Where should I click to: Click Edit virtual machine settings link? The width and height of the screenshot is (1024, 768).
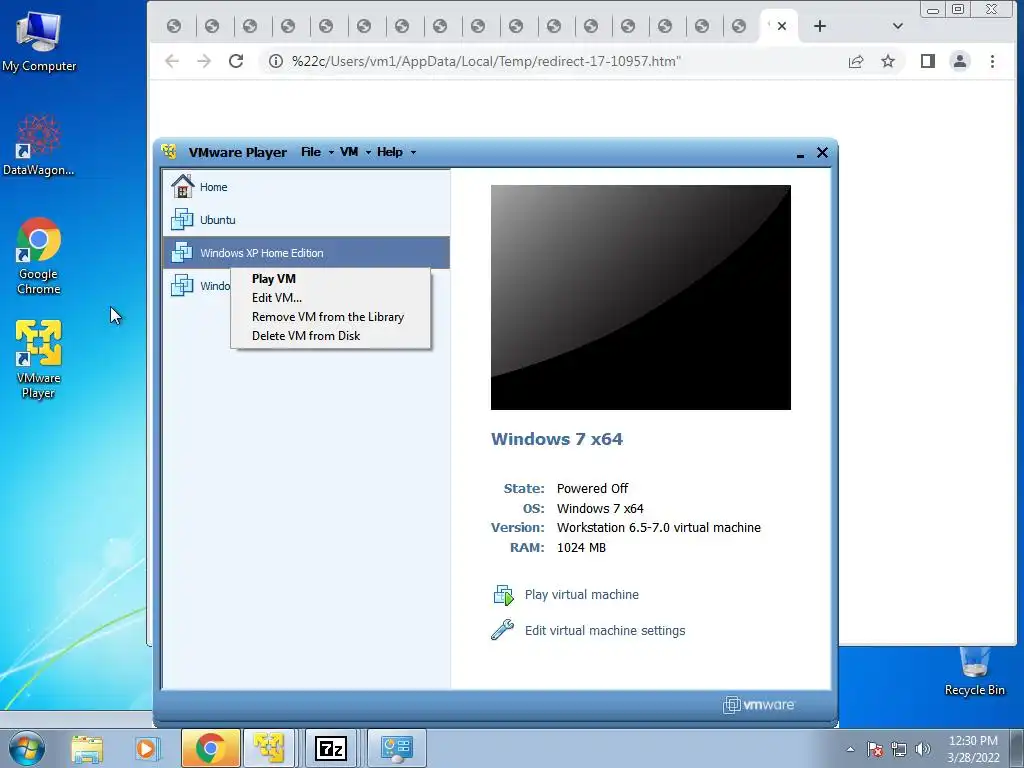pyautogui.click(x=605, y=630)
